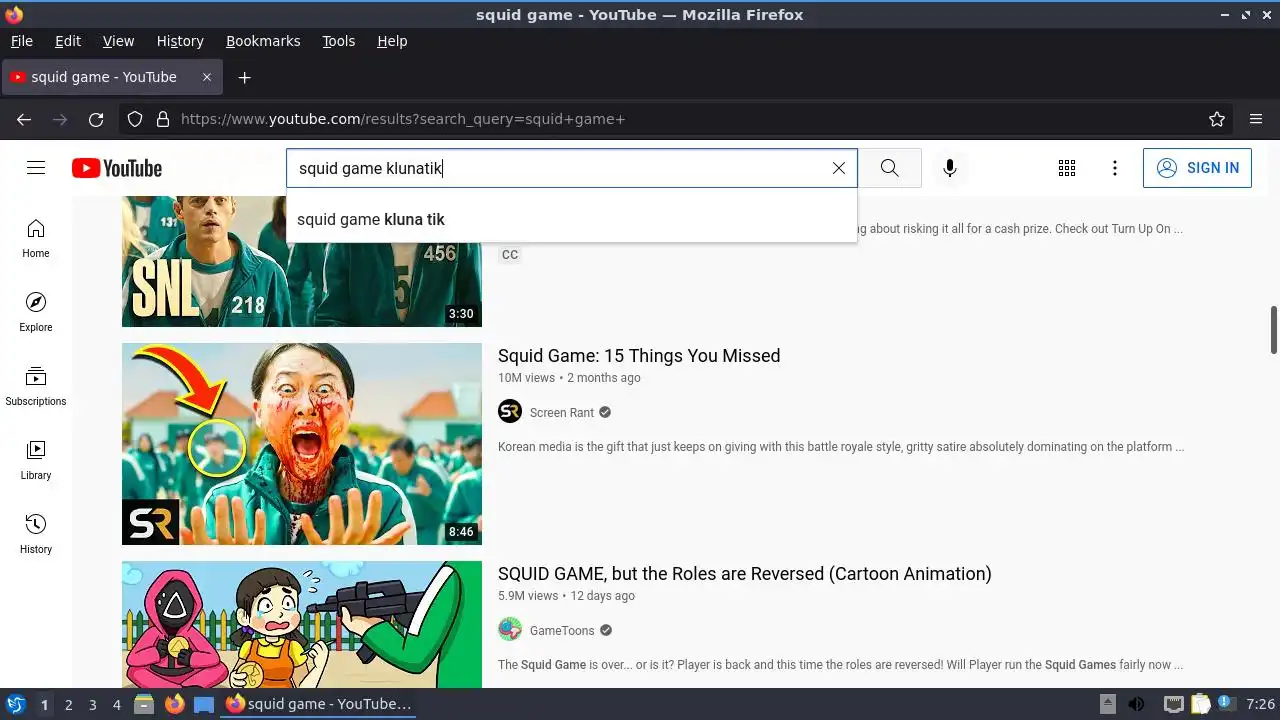Viewport: 1280px width, 720px height.
Task: Open the Edit menu
Action: coord(68,41)
